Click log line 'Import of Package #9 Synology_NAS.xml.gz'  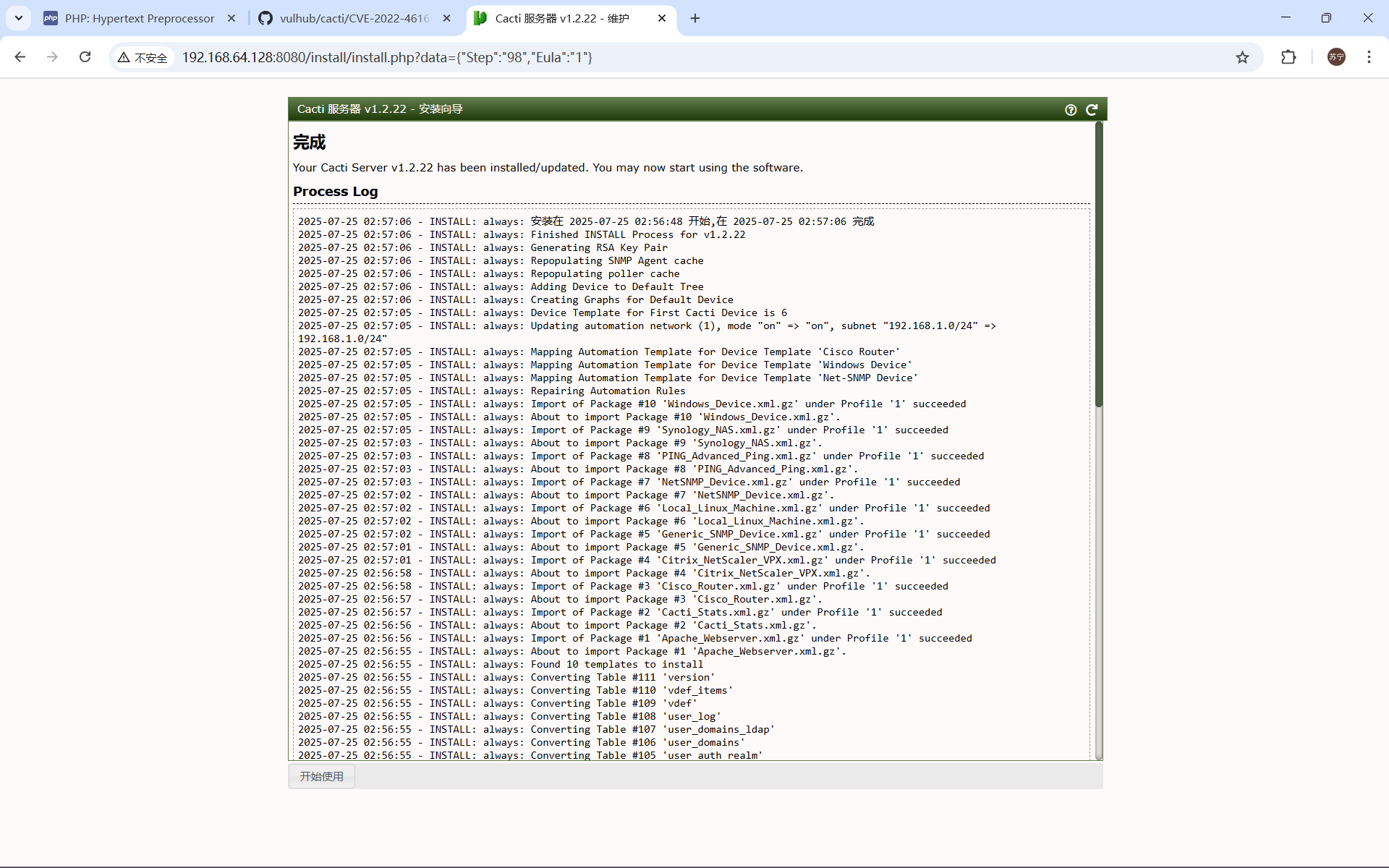click(623, 430)
